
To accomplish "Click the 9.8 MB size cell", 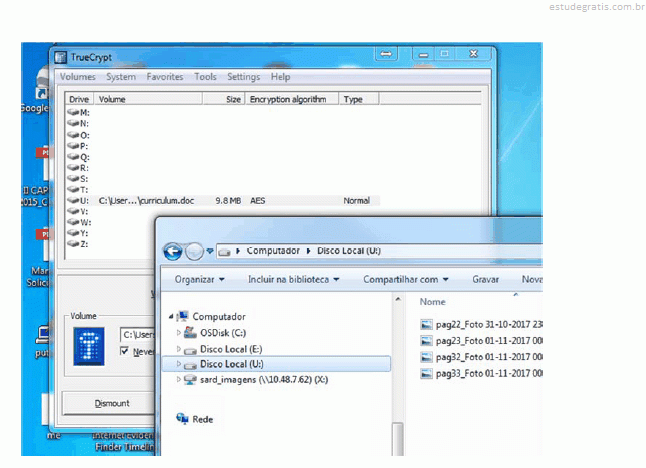I will point(228,201).
